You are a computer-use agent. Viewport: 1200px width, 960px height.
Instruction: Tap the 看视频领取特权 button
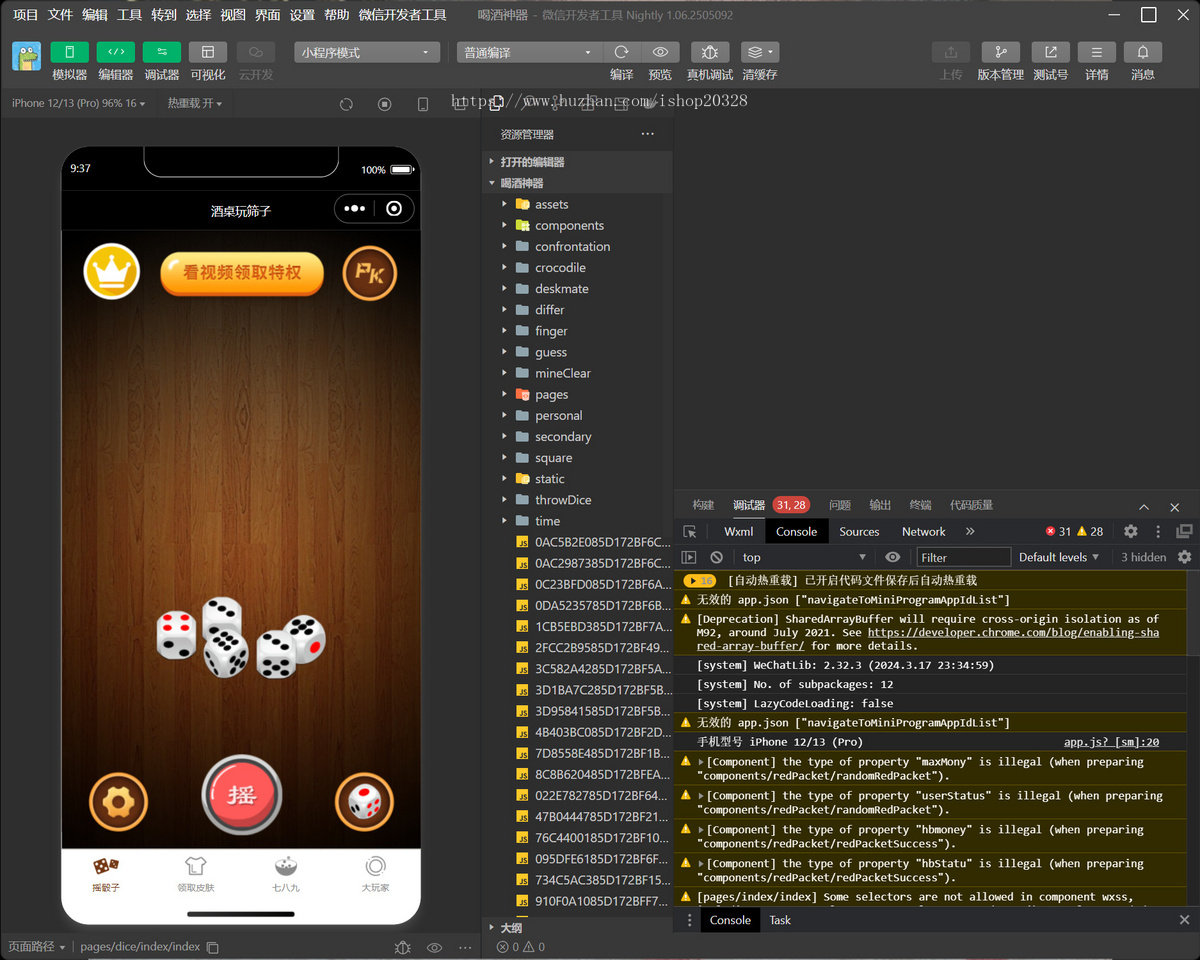pyautogui.click(x=242, y=273)
